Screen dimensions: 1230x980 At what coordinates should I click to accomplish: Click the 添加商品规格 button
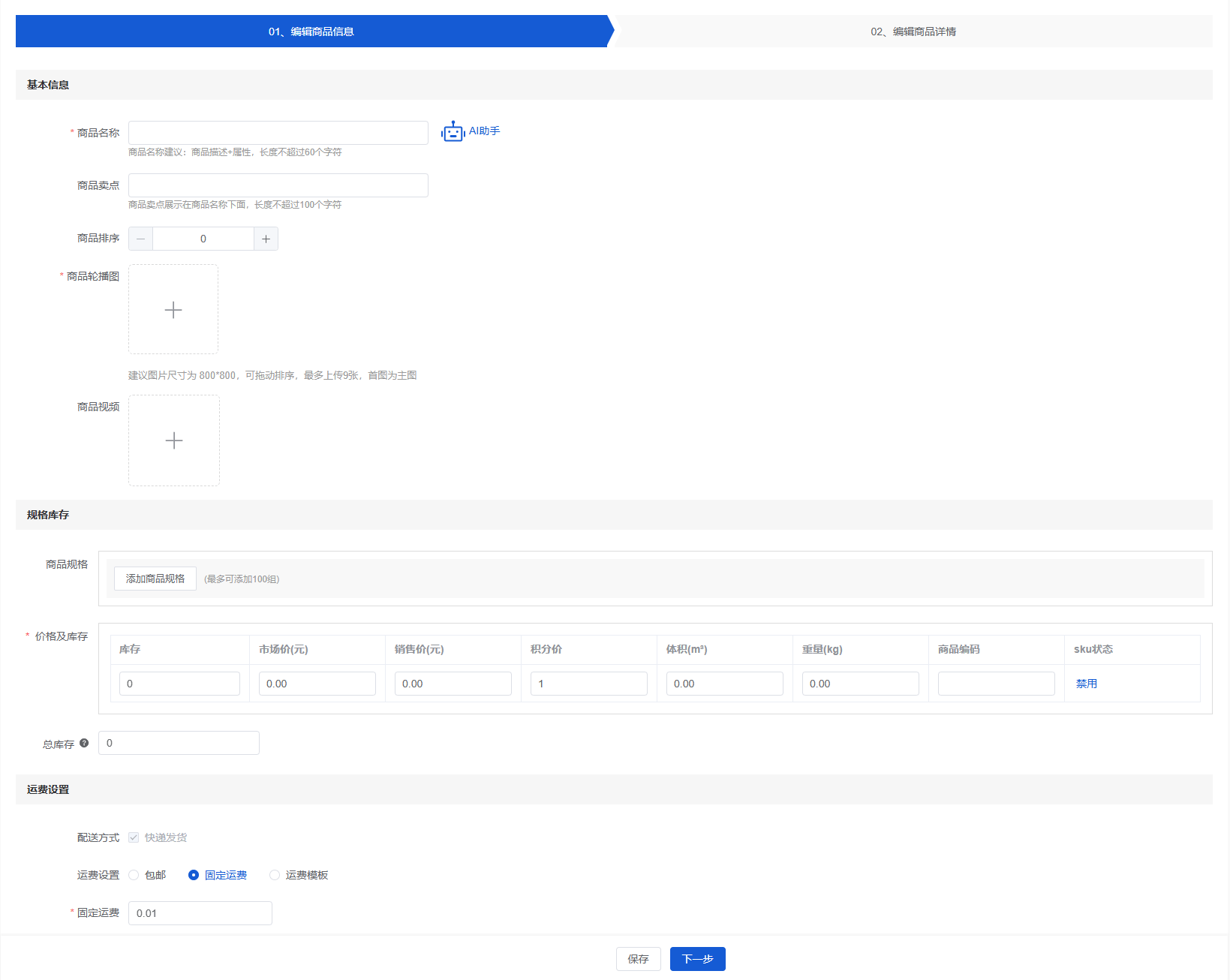coord(155,579)
